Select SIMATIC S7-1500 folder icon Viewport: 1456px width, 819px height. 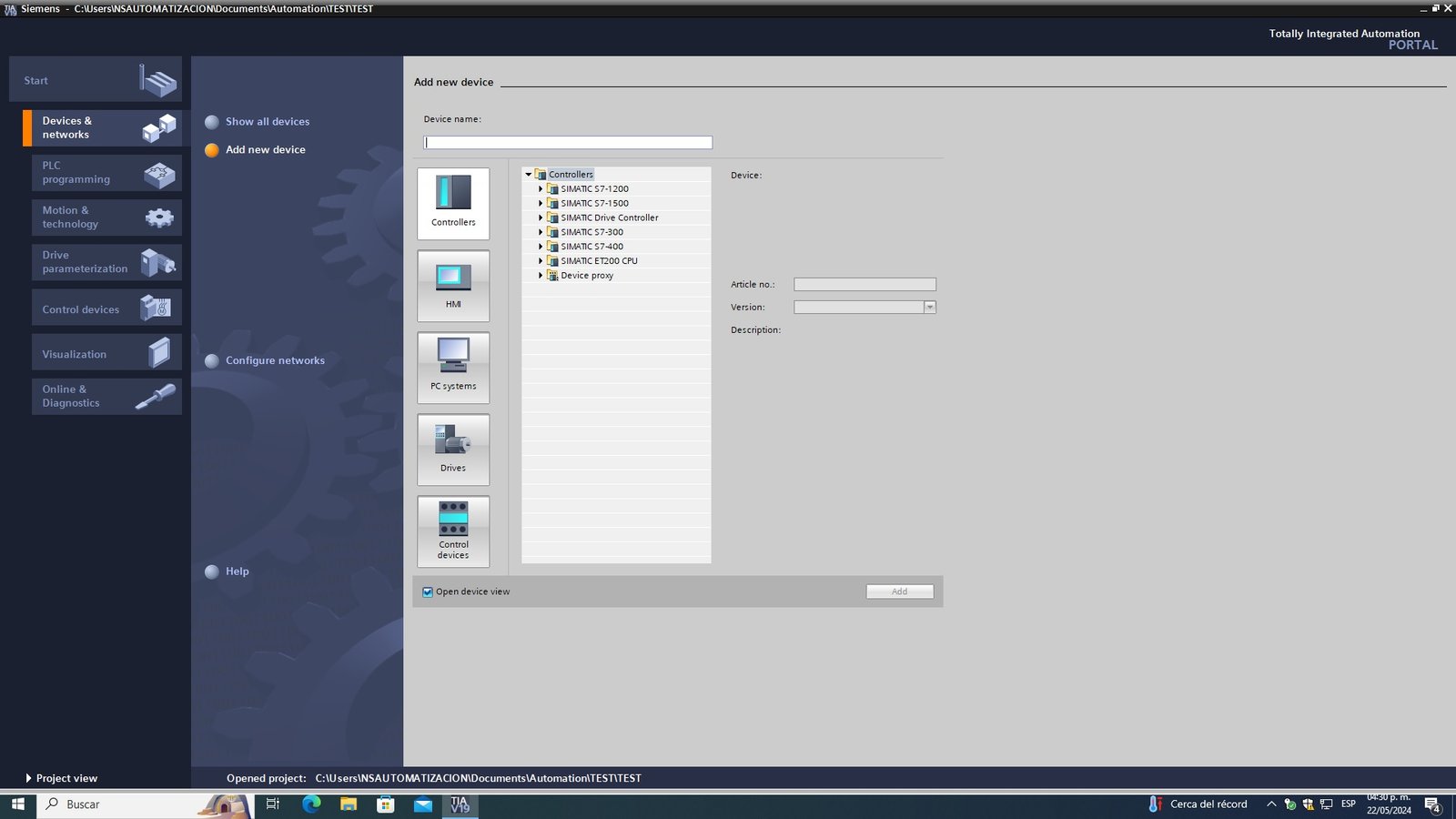[x=552, y=203]
